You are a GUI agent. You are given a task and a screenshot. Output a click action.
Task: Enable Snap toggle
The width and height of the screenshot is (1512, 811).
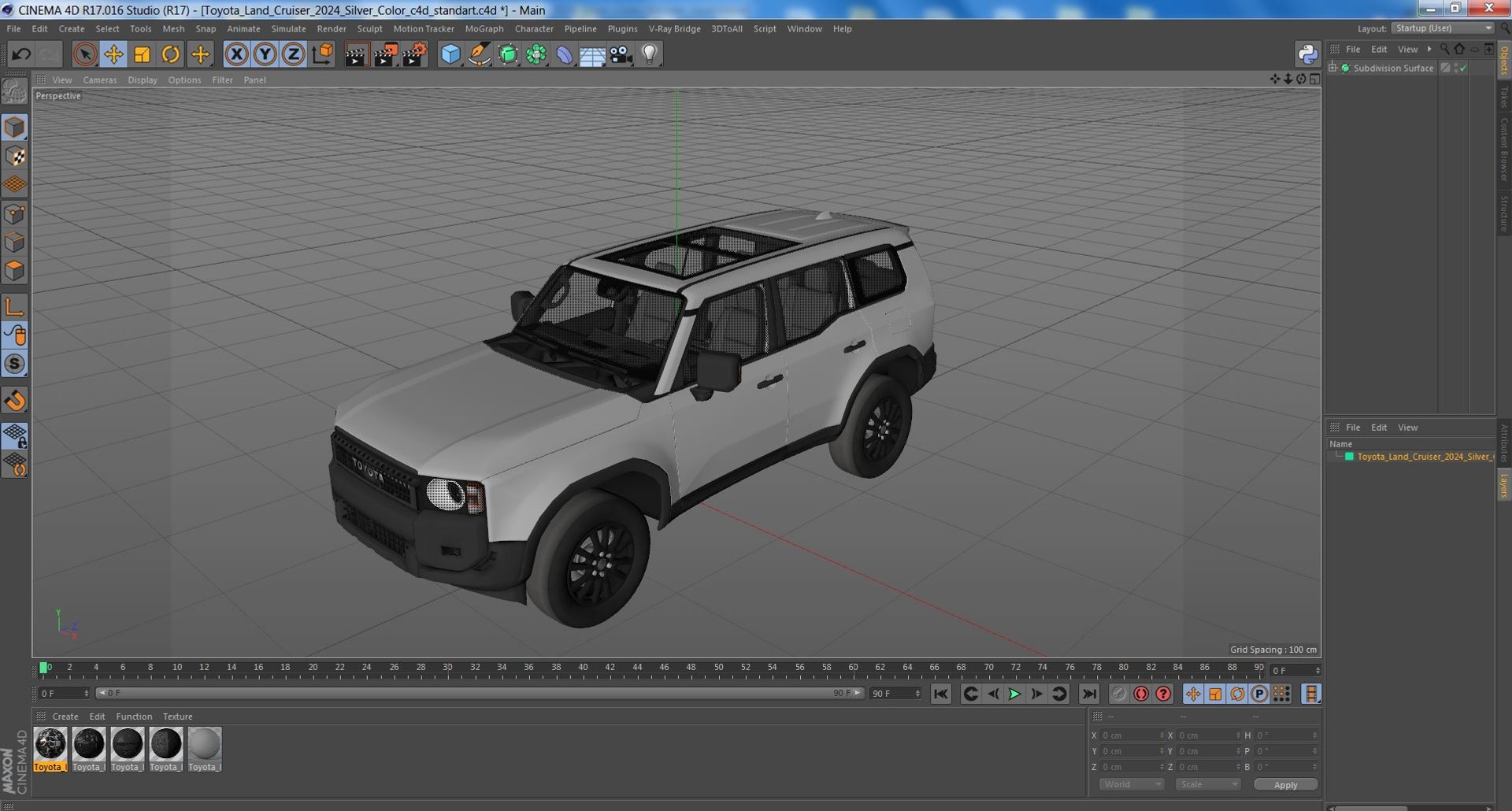coord(14,401)
